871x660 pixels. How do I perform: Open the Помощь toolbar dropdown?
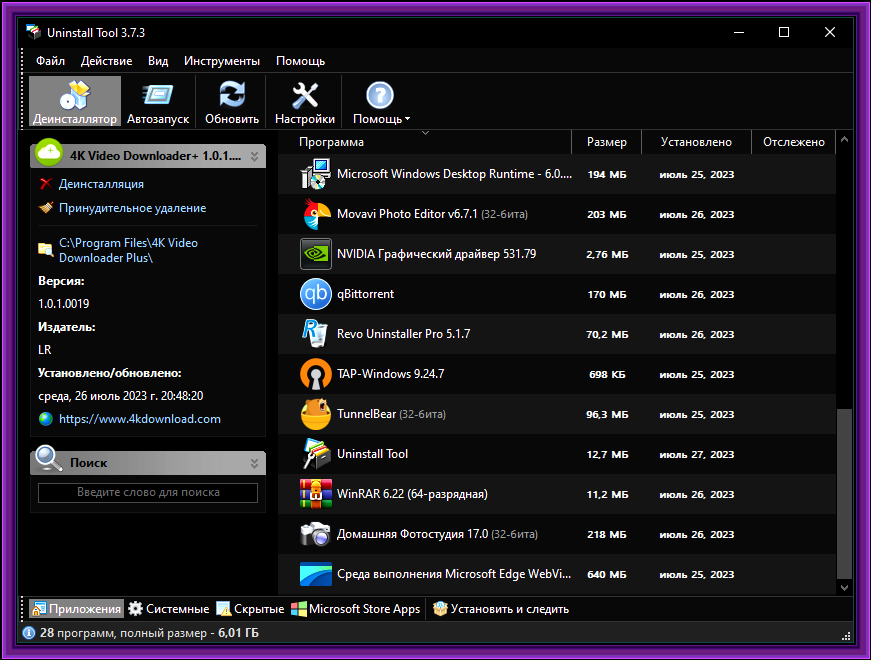click(381, 102)
